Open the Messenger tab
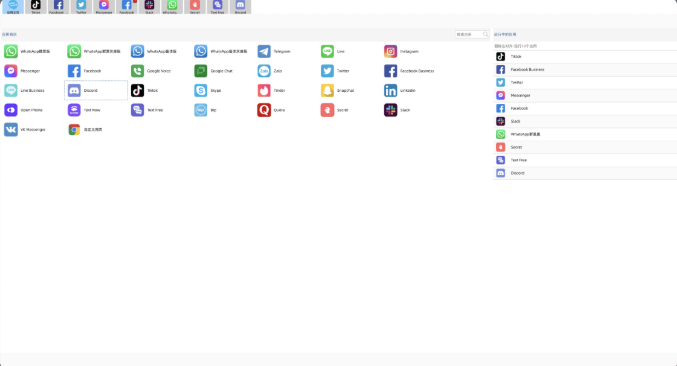 tap(104, 7)
